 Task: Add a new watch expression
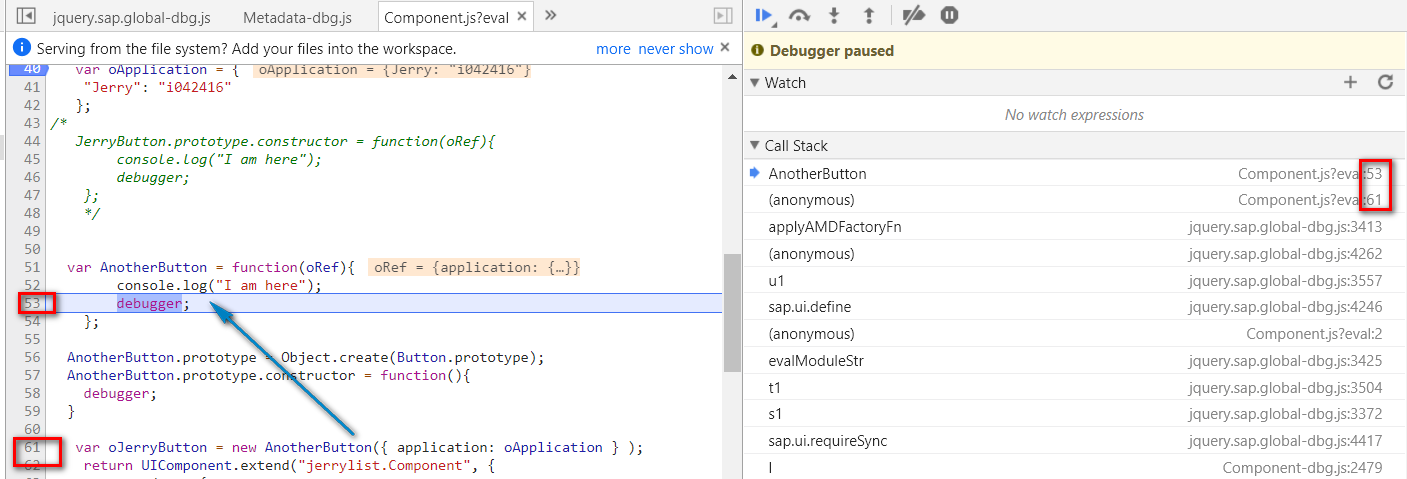(1350, 83)
